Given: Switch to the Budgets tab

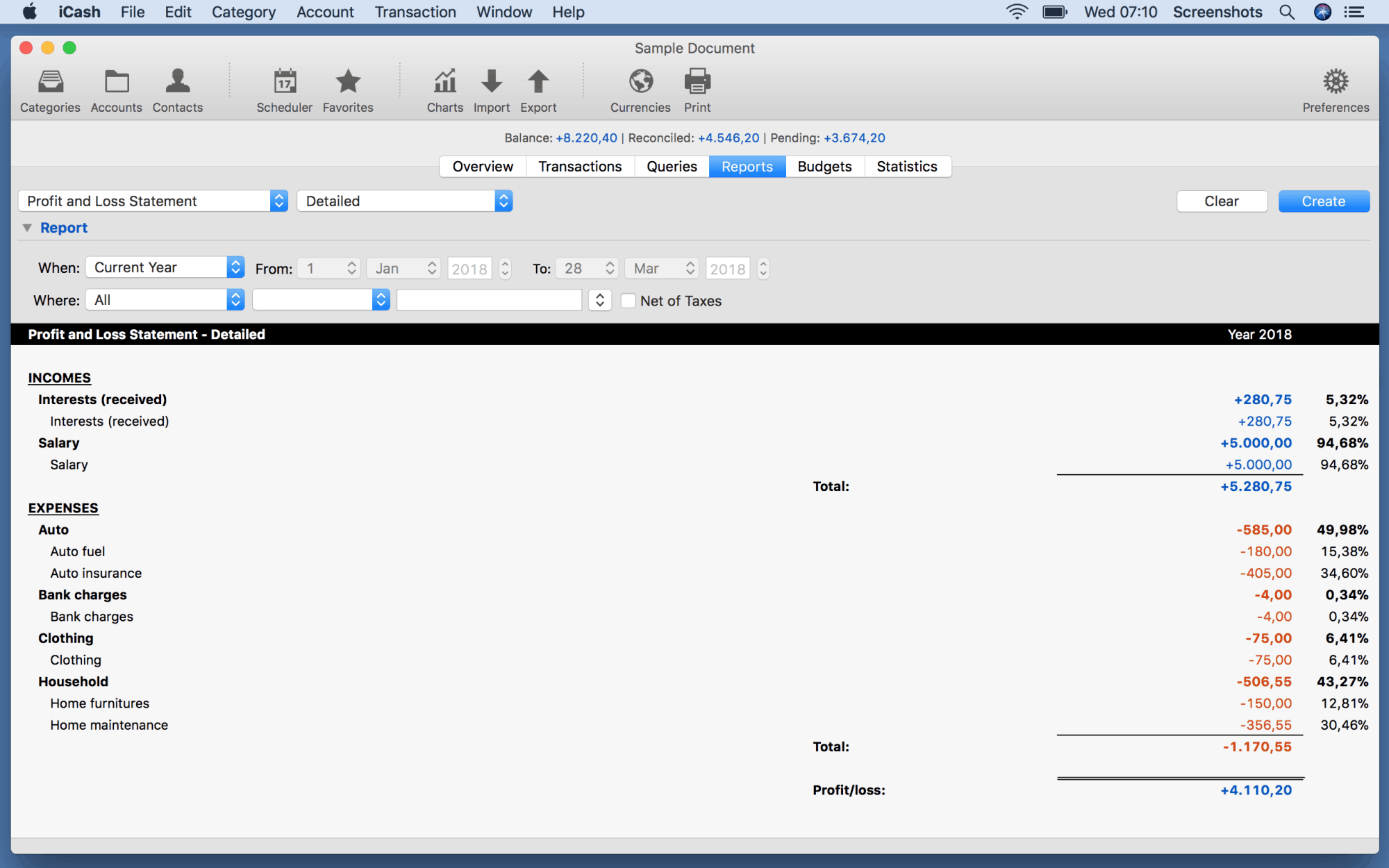Looking at the screenshot, I should [x=824, y=166].
